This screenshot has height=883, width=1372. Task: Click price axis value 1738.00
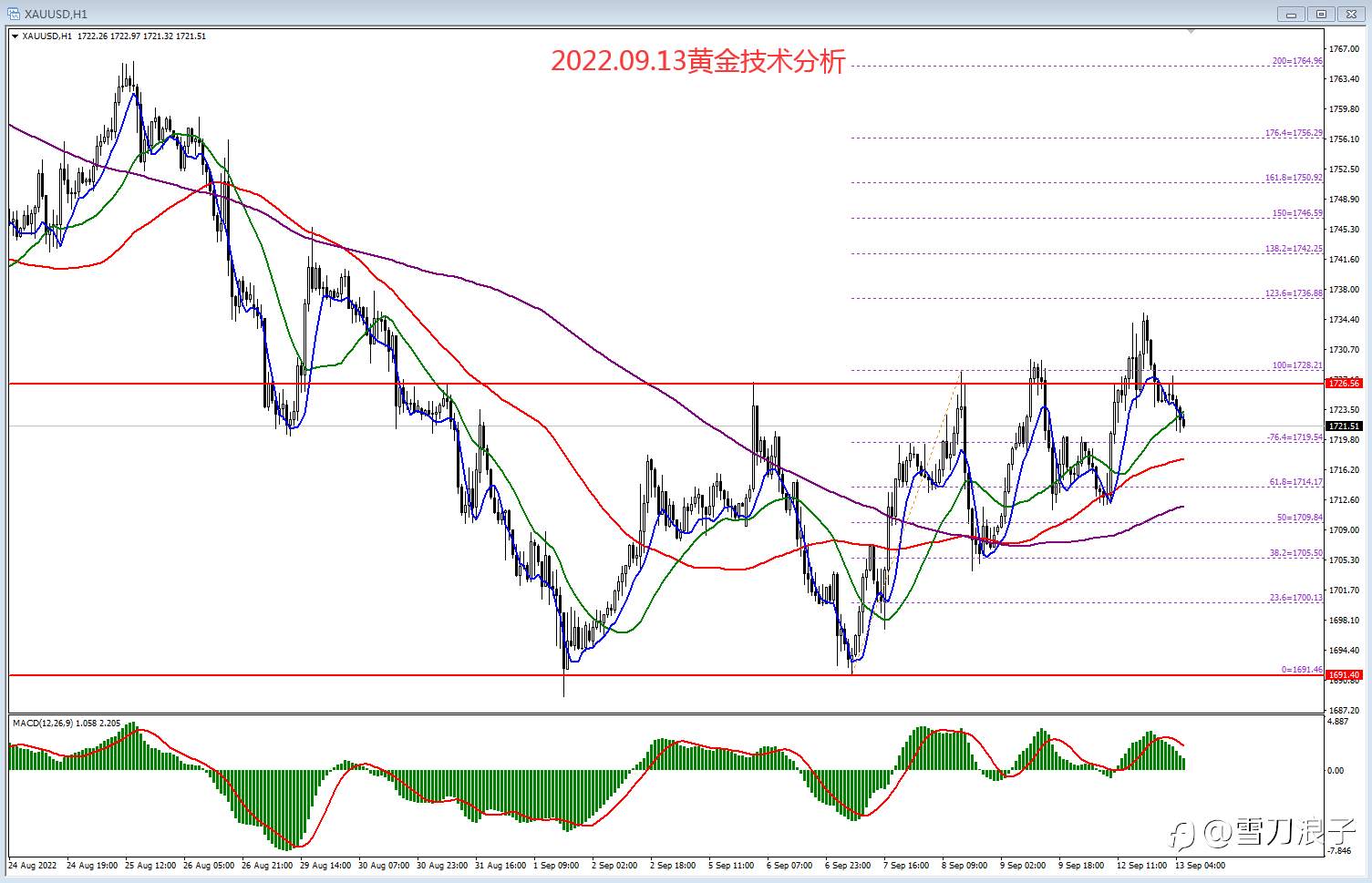1345,290
